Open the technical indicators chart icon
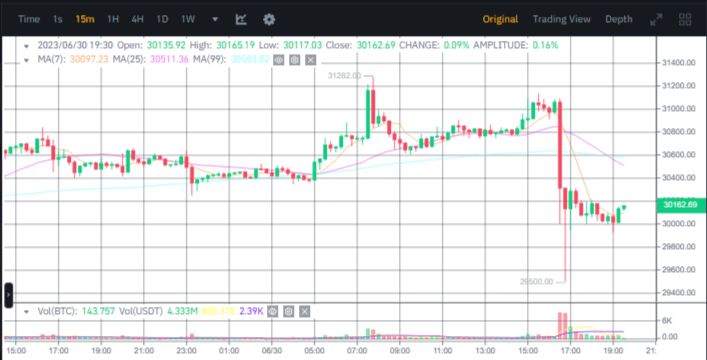Viewport: 707px width, 360px height. pyautogui.click(x=241, y=19)
